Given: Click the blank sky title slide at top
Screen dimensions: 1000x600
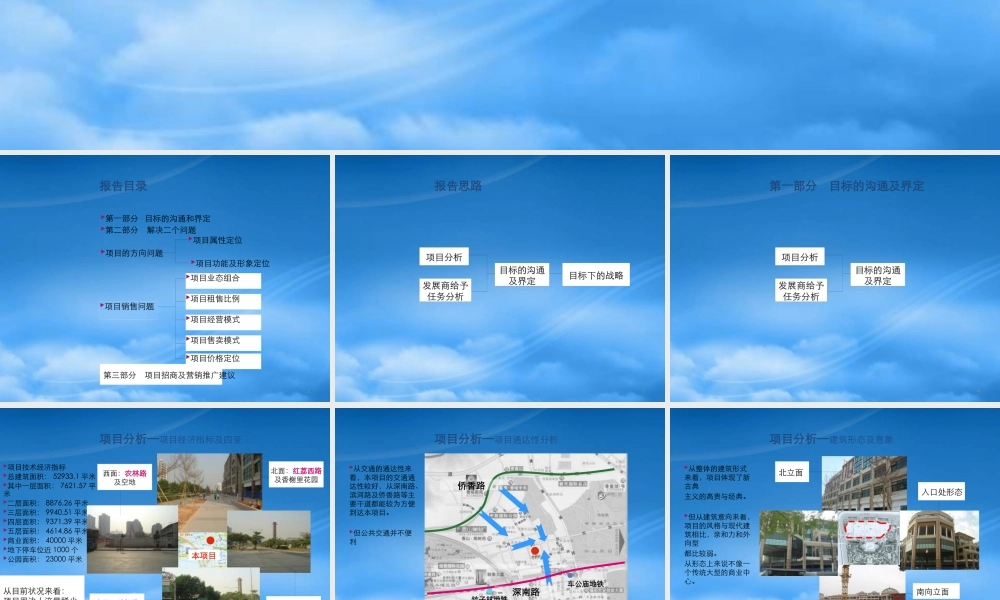Looking at the screenshot, I should [x=500, y=75].
